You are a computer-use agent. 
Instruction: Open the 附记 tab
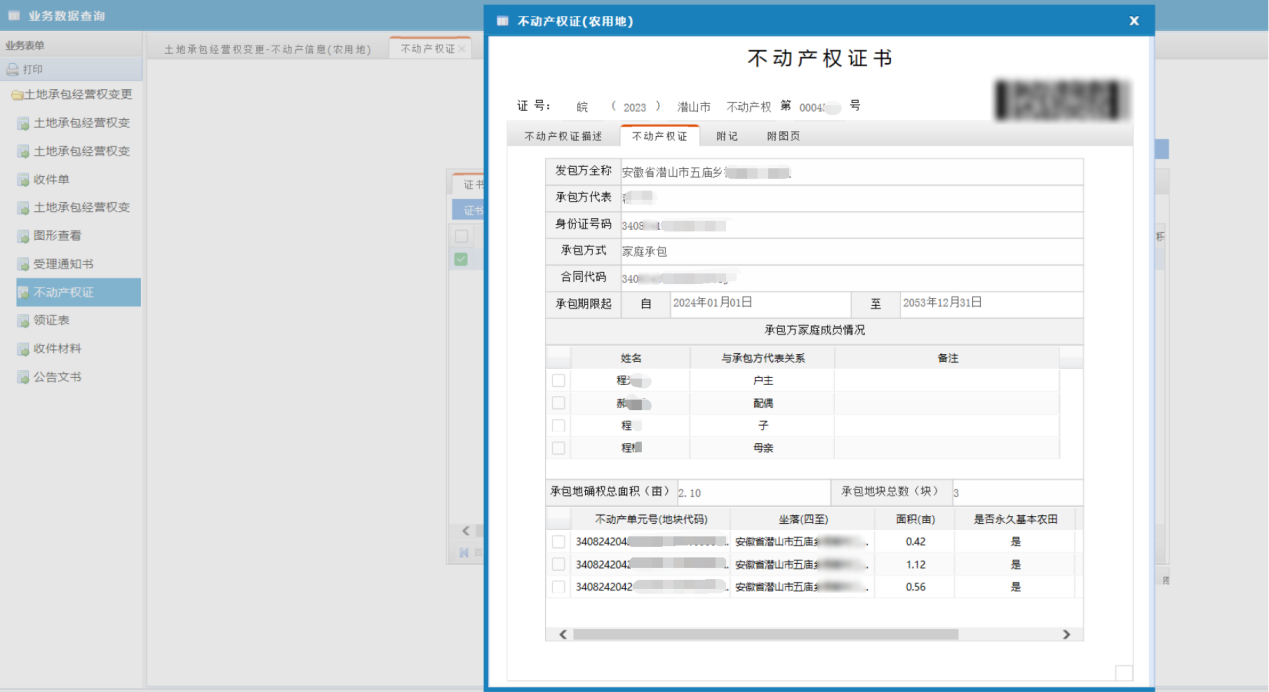[x=727, y=137]
